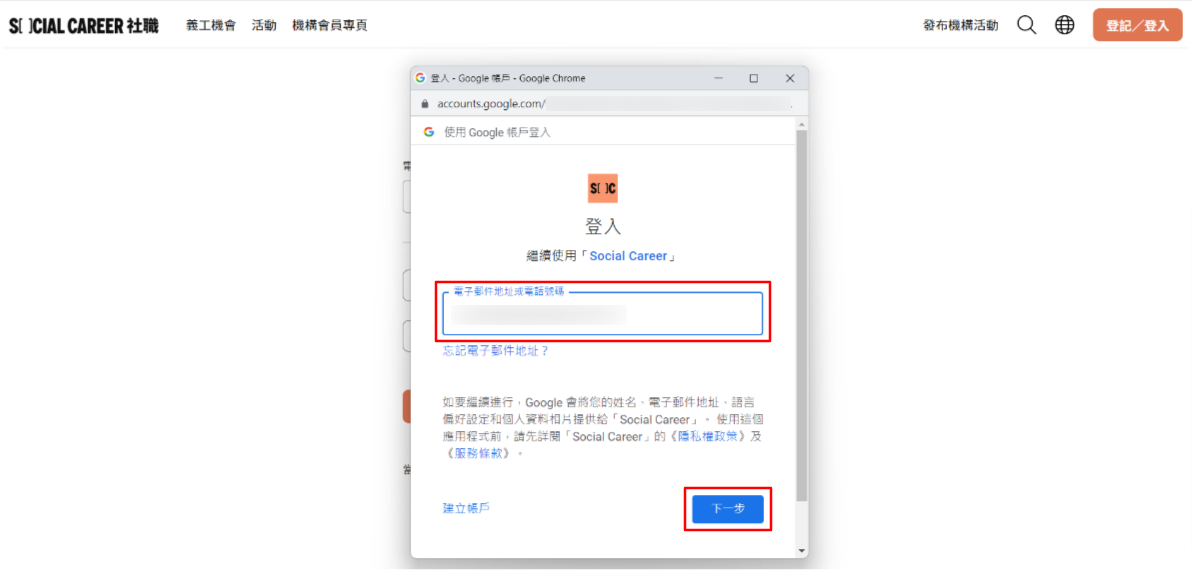Open the 機構會員專頁 menu item
This screenshot has width=1192, height=570.
pyautogui.click(x=330, y=26)
